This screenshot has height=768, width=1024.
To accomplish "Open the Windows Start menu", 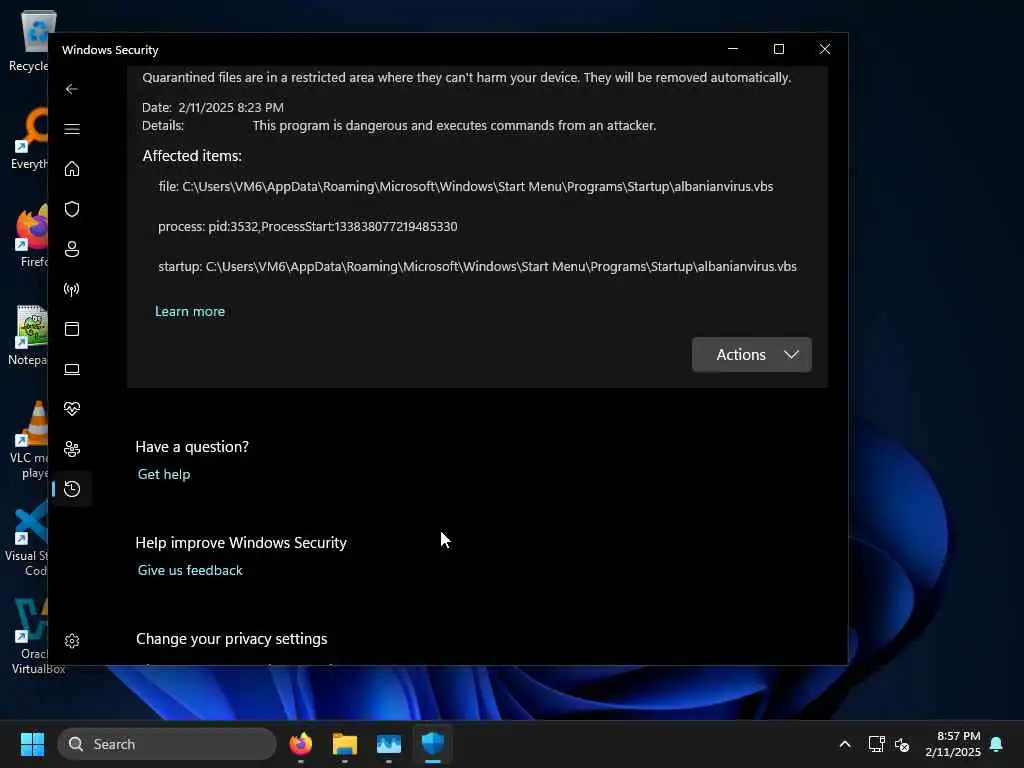I will 32,744.
